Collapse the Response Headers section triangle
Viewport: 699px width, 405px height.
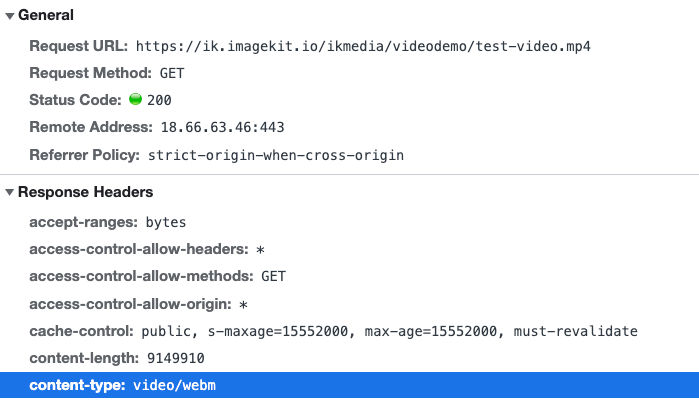click(x=9, y=193)
